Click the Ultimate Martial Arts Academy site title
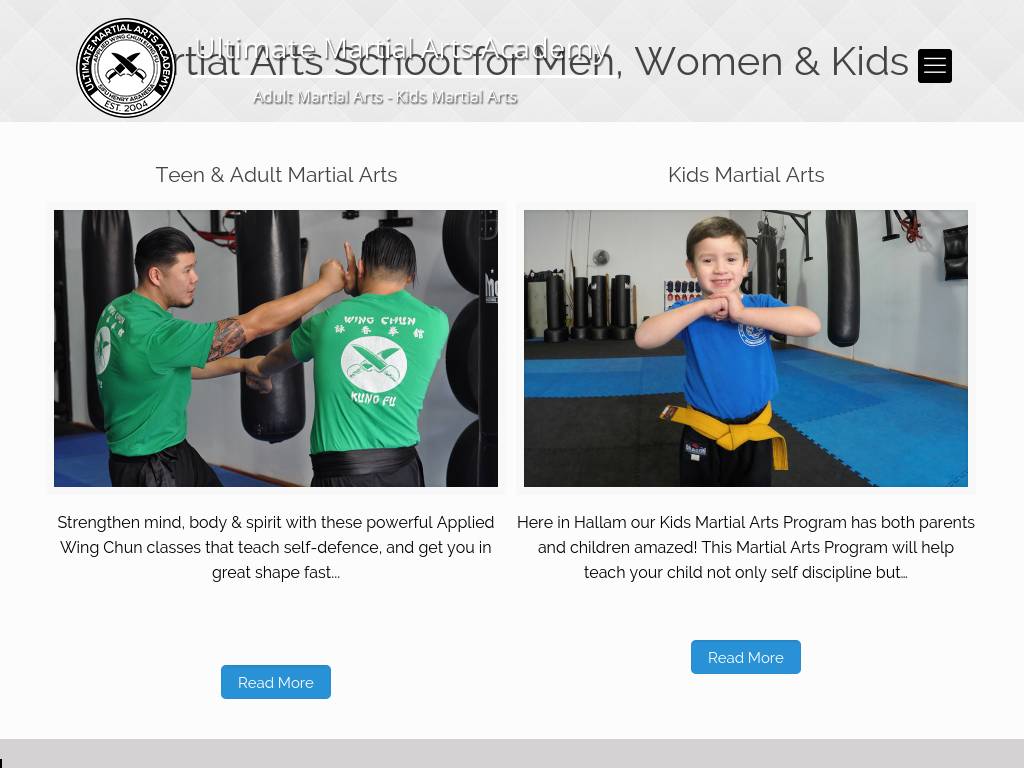 tap(403, 50)
